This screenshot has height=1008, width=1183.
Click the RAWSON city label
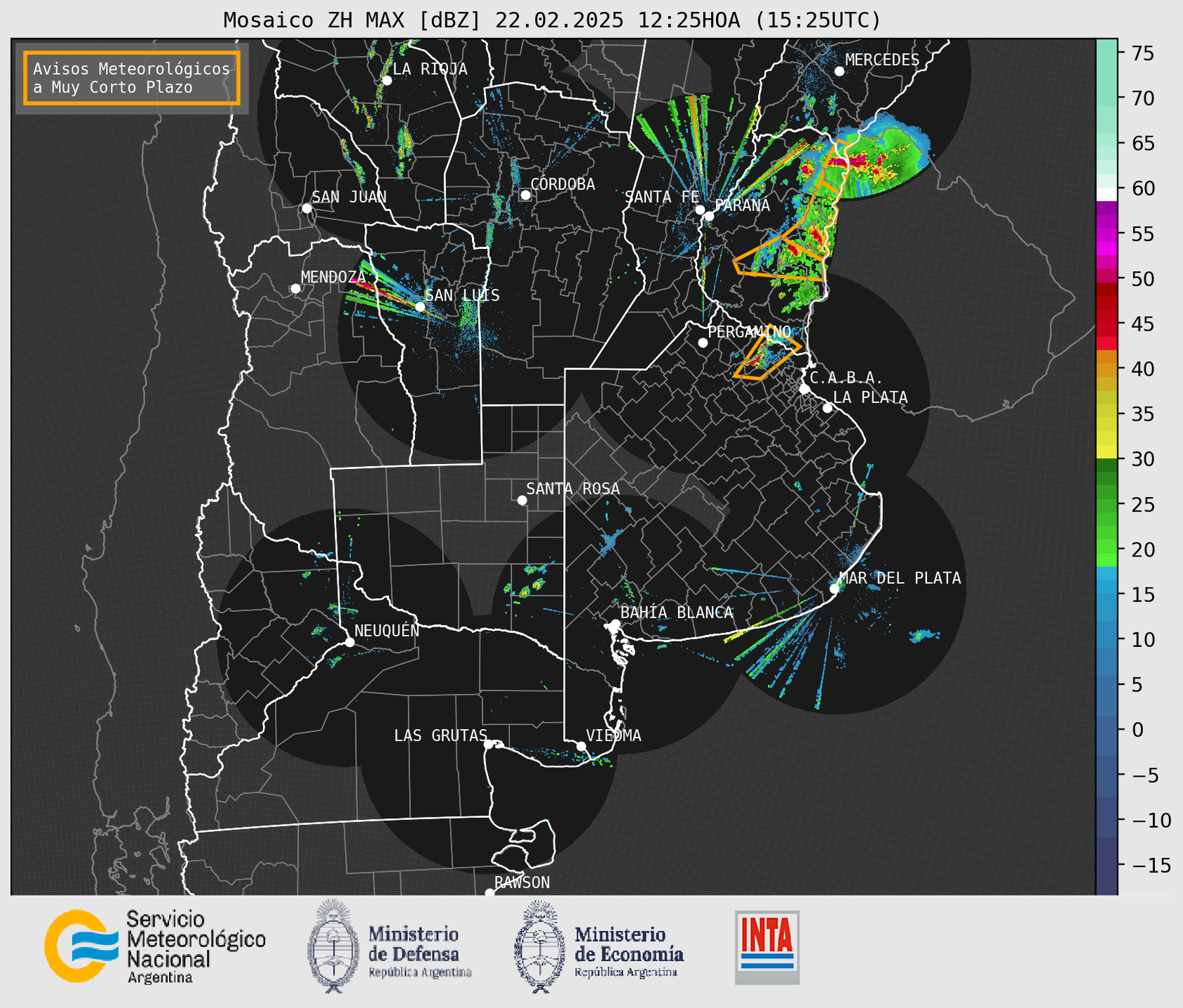pos(522,883)
